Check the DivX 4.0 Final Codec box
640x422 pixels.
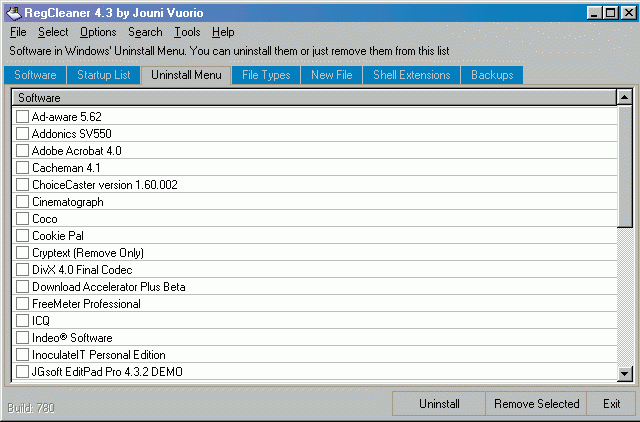point(22,270)
